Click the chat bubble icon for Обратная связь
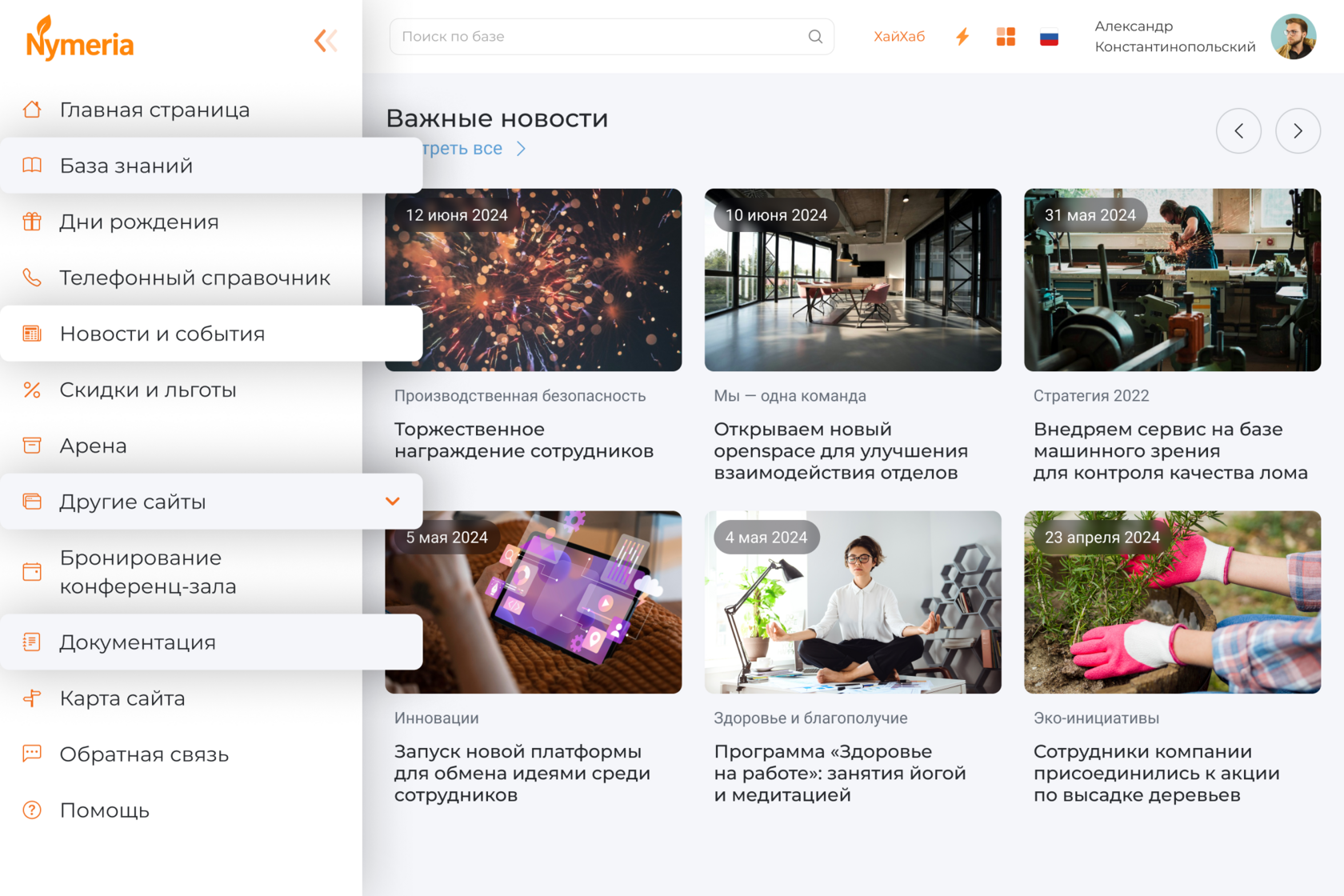 pyautogui.click(x=32, y=754)
